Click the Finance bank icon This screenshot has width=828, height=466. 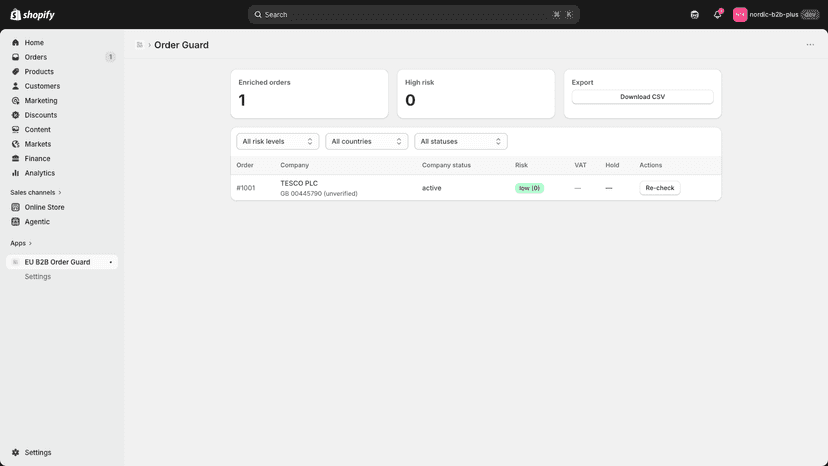tap(15, 159)
